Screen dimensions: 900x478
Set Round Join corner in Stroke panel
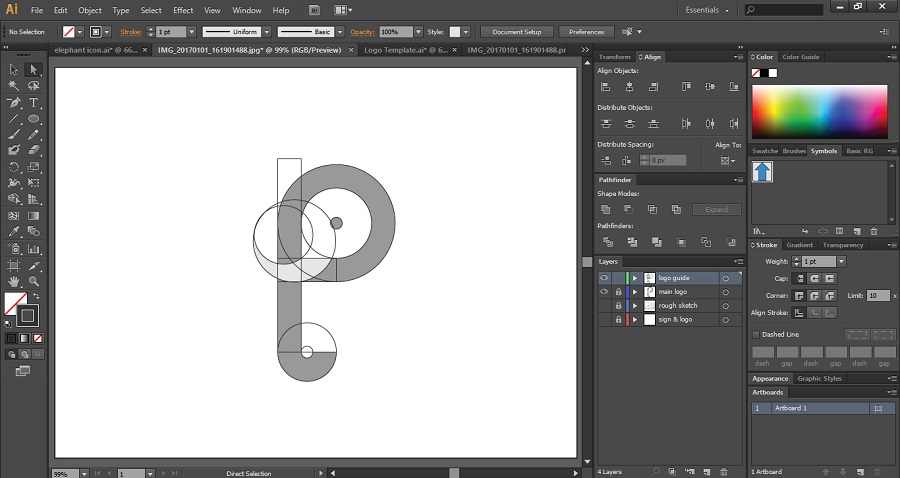814,296
